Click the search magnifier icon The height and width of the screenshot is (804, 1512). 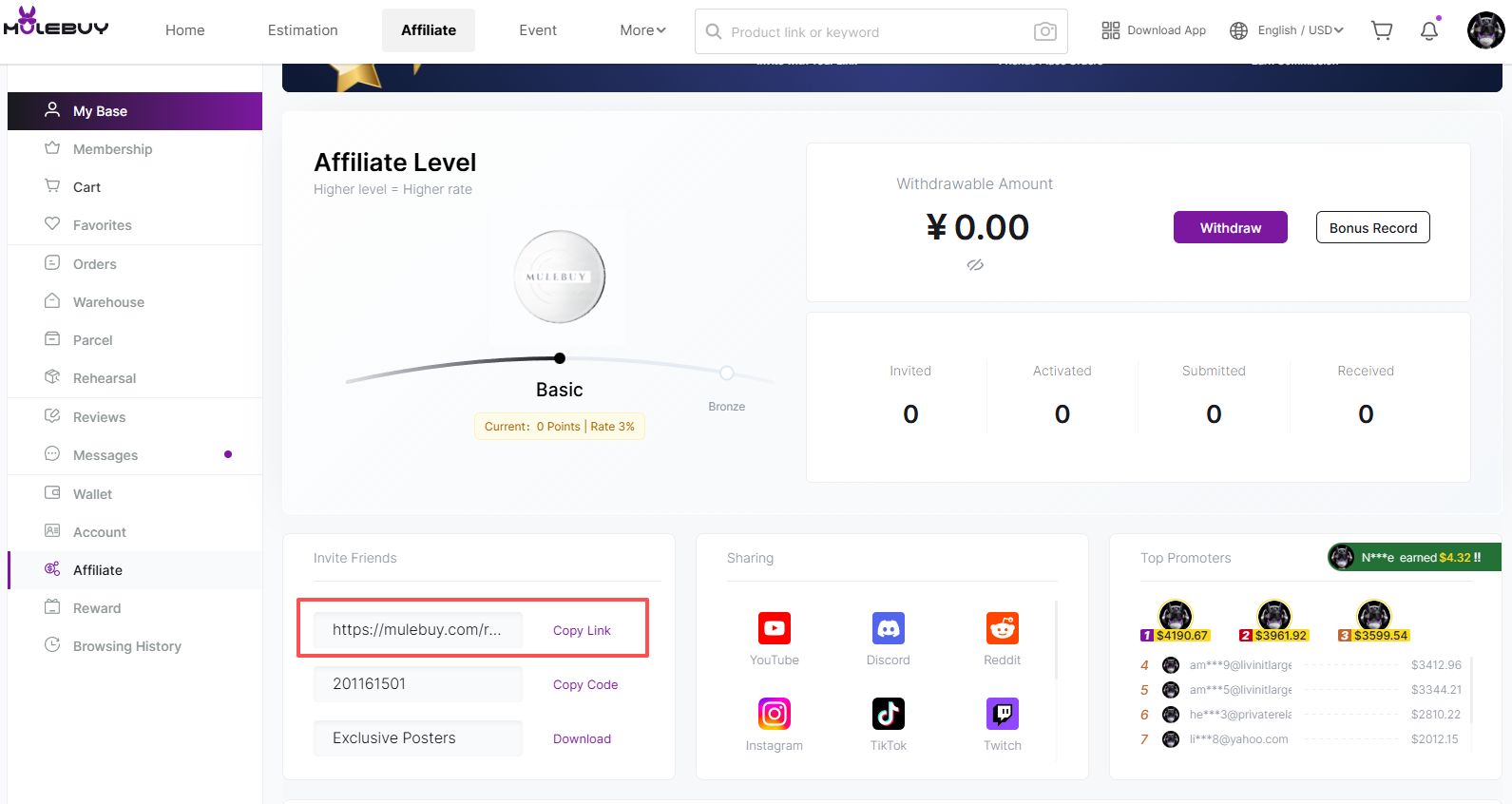(x=714, y=31)
